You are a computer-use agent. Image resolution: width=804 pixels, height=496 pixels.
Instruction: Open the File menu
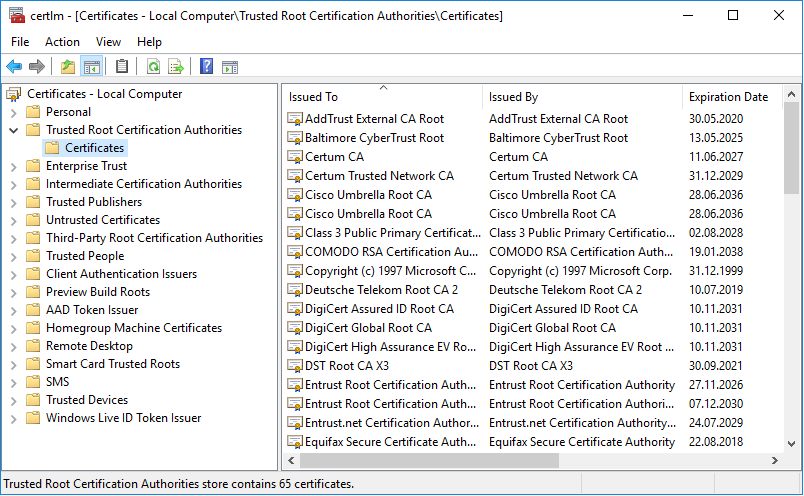pyautogui.click(x=20, y=42)
